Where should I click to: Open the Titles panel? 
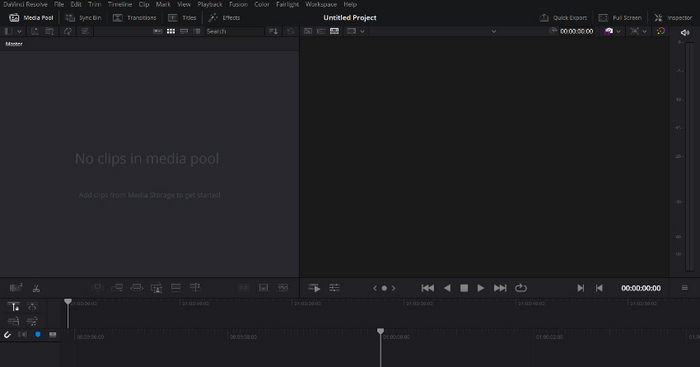(182, 18)
